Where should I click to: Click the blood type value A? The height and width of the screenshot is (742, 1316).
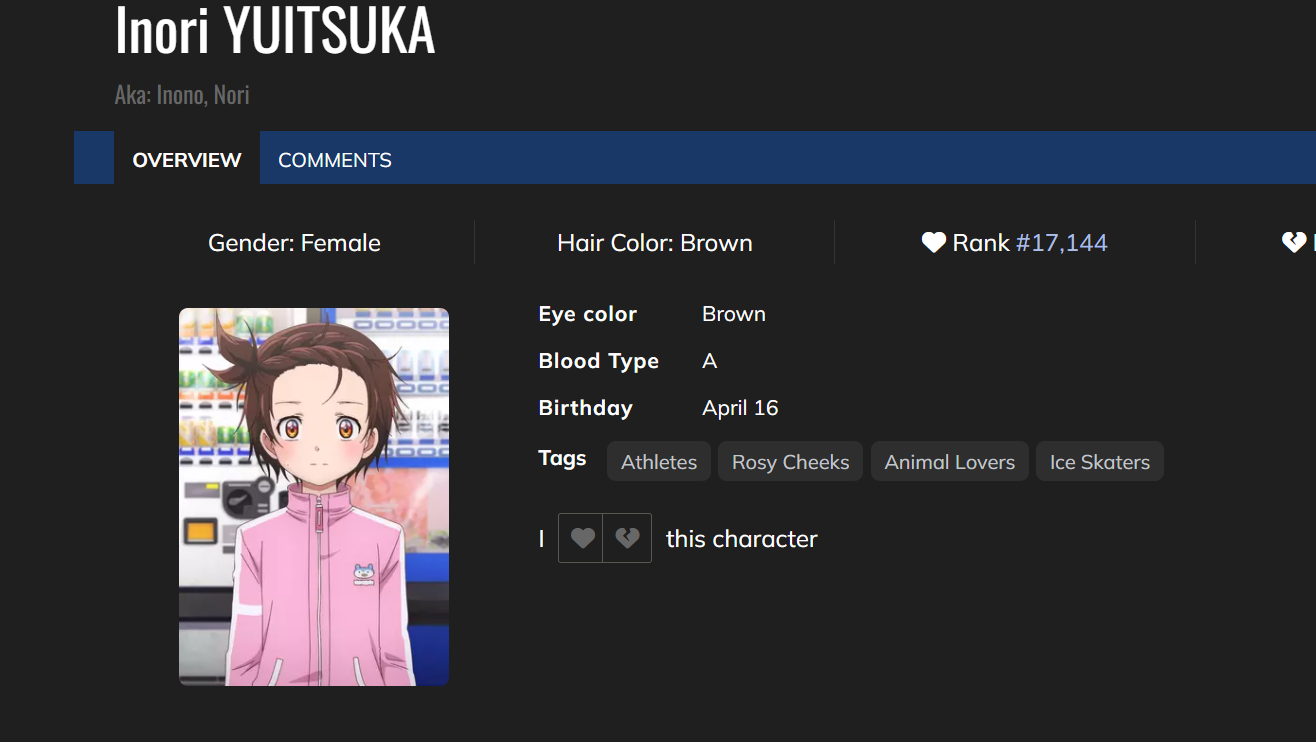pyautogui.click(x=710, y=361)
